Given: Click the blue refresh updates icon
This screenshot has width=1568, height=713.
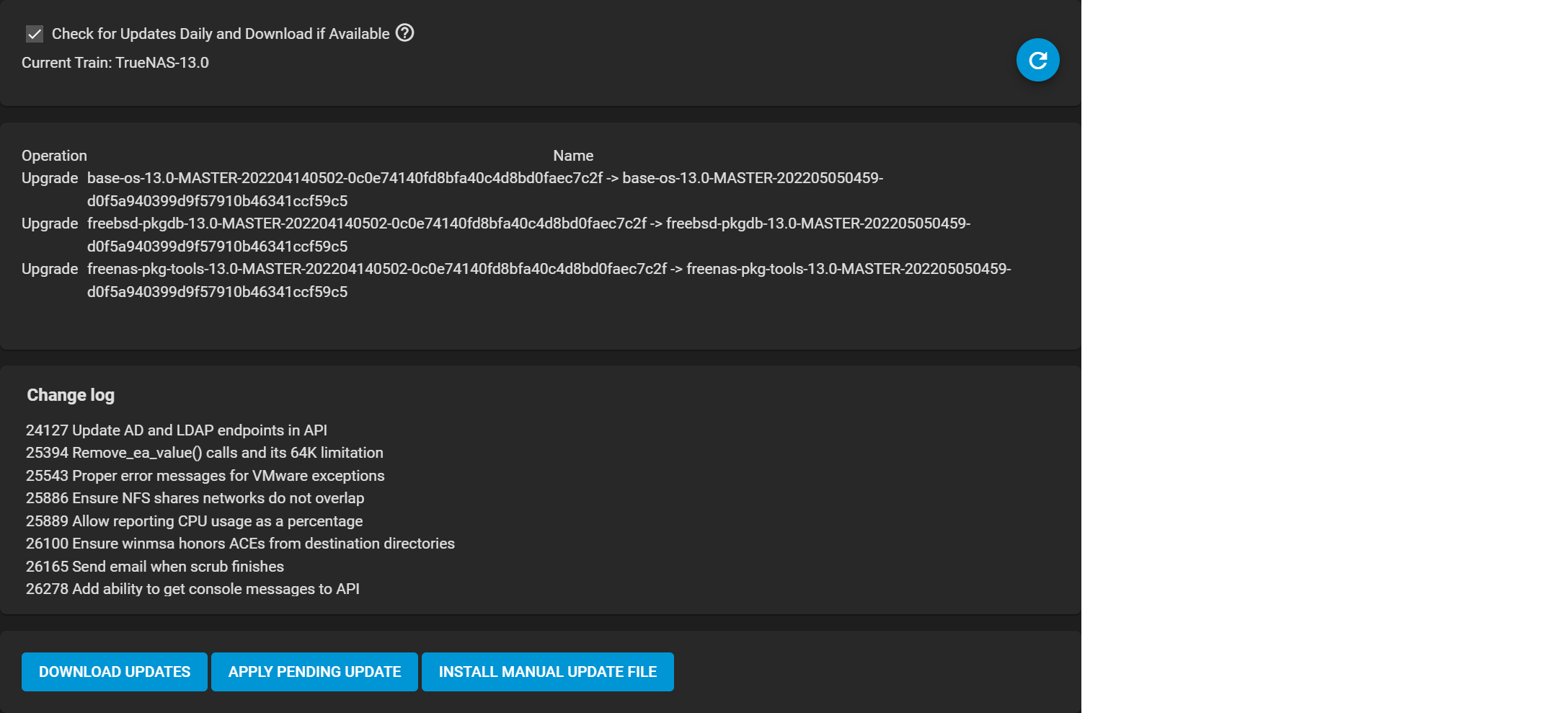Looking at the screenshot, I should pyautogui.click(x=1037, y=60).
